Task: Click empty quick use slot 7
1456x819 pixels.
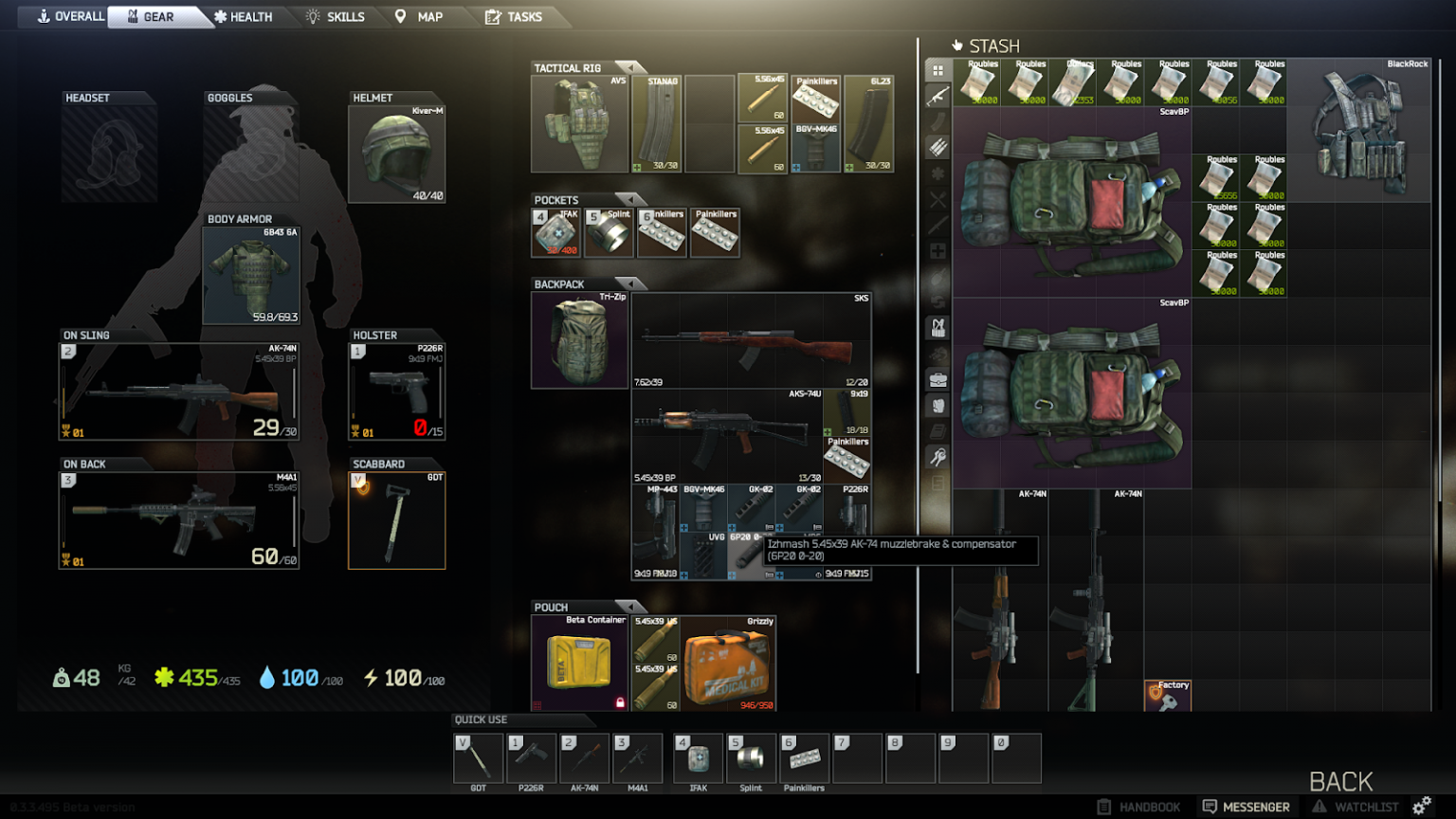Action: click(x=857, y=757)
